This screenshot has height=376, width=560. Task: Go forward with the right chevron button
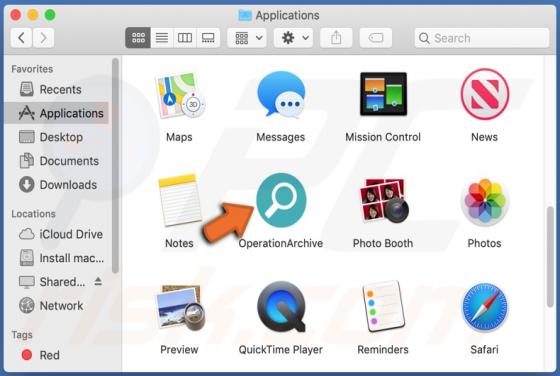point(44,38)
